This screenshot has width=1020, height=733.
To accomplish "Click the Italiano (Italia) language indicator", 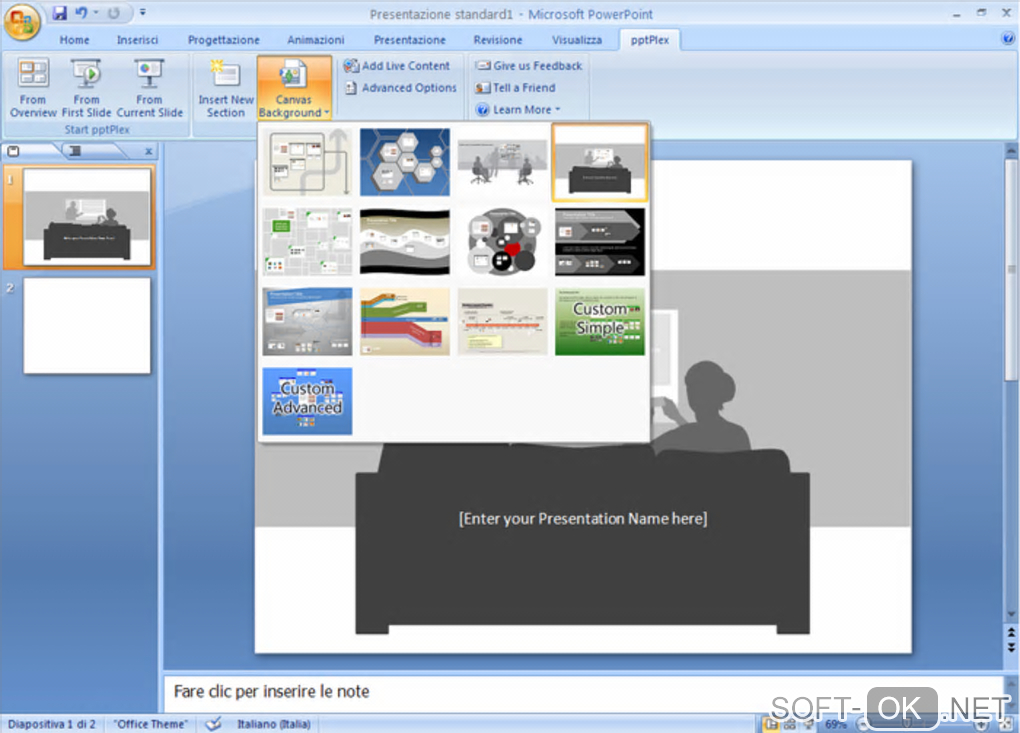I will 273,724.
